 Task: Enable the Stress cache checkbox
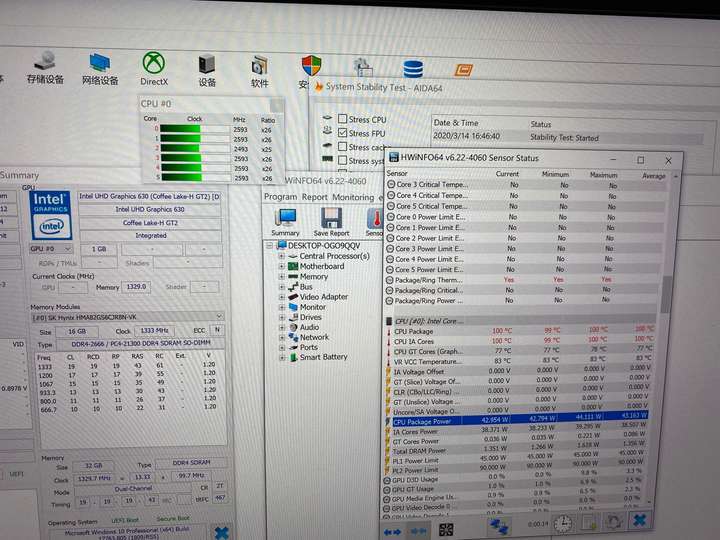[342, 146]
